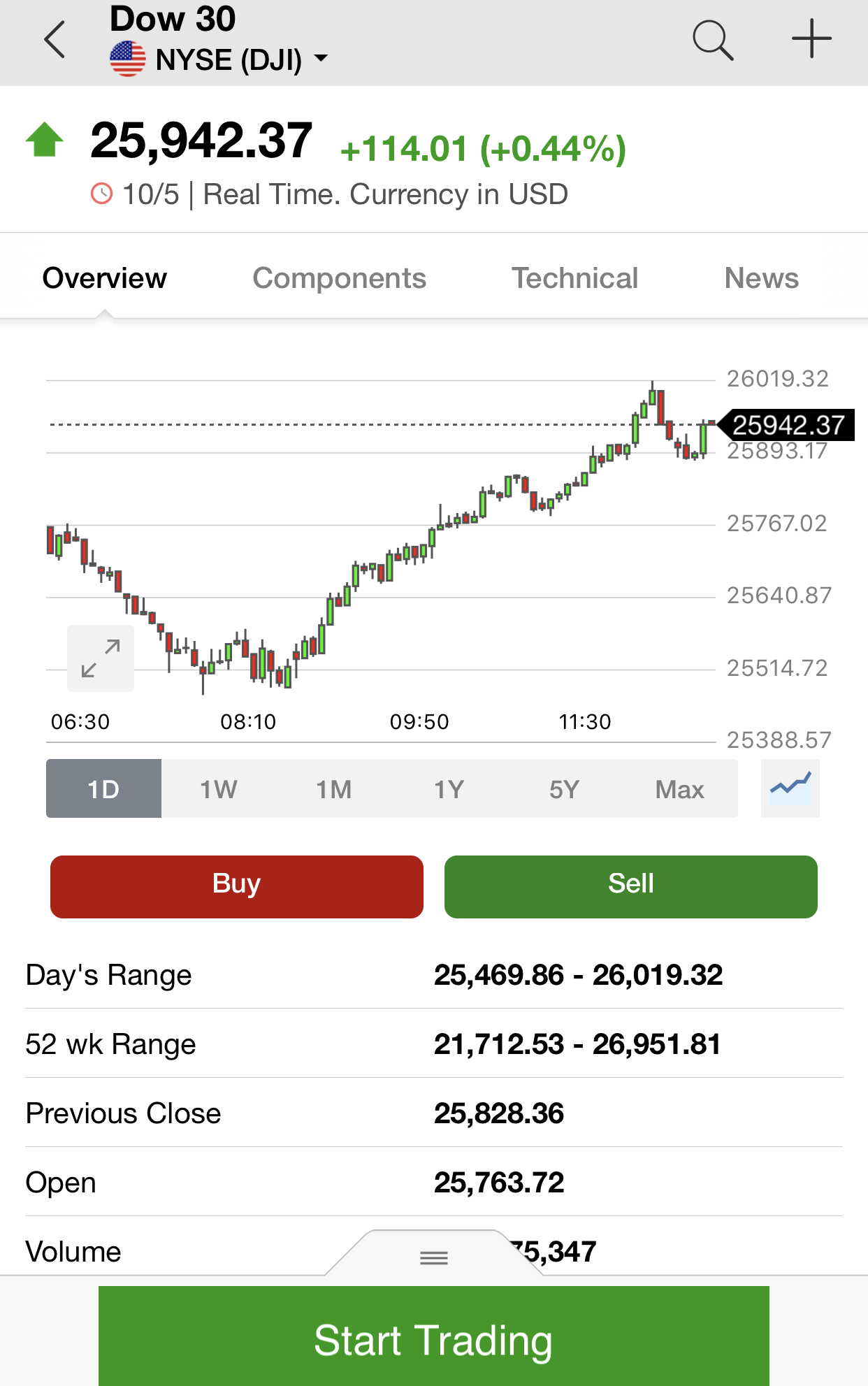Switch chart to 1M range
This screenshot has width=868, height=1386.
coord(334,789)
